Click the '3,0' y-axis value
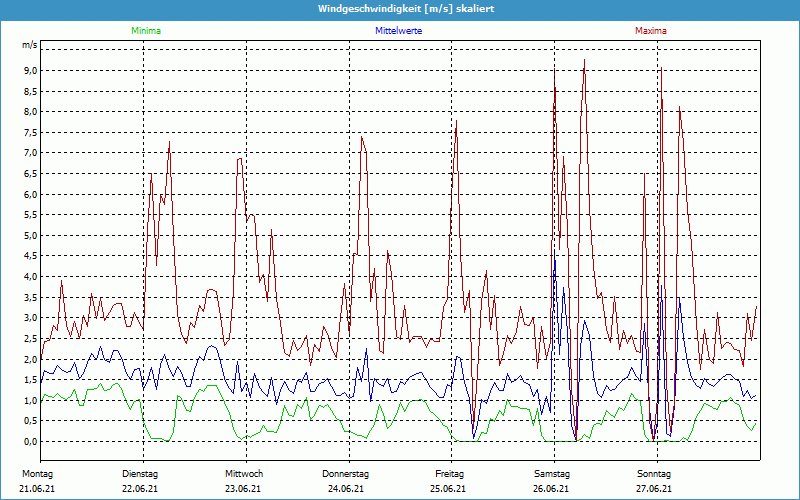 point(31,318)
